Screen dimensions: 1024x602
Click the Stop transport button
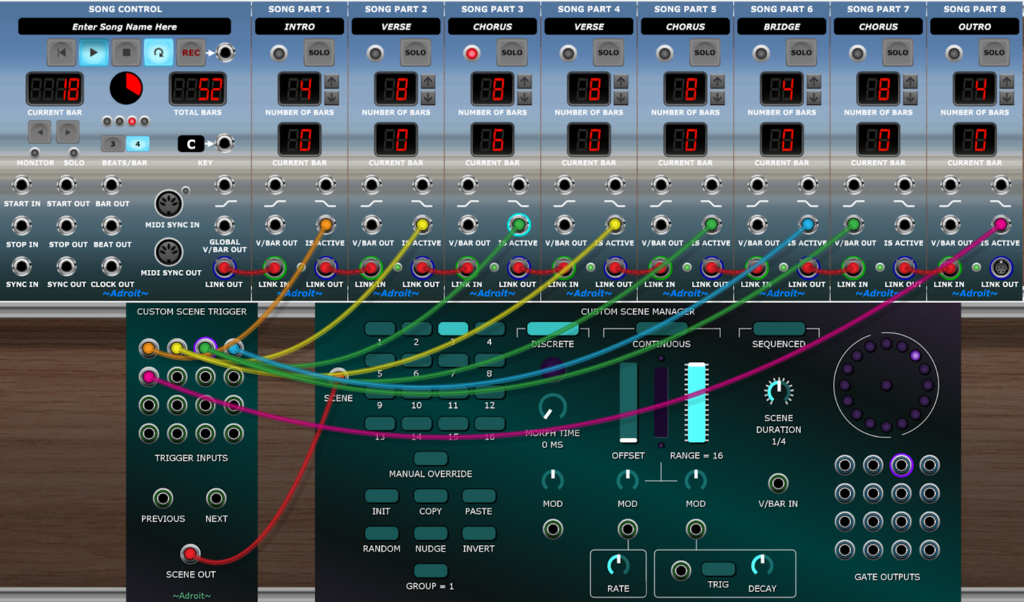(126, 52)
